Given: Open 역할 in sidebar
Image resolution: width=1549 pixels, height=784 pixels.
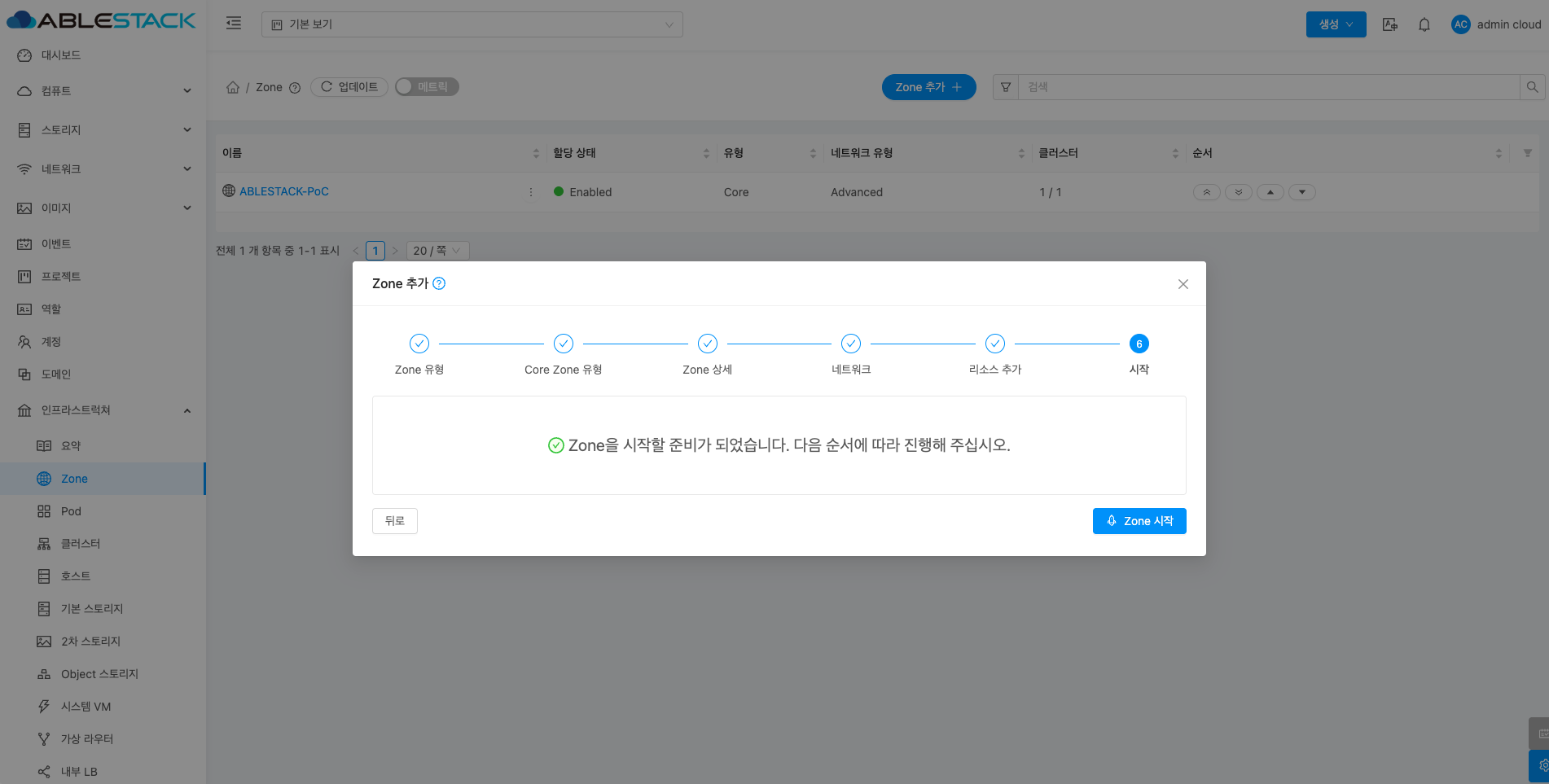Looking at the screenshot, I should (x=103, y=309).
